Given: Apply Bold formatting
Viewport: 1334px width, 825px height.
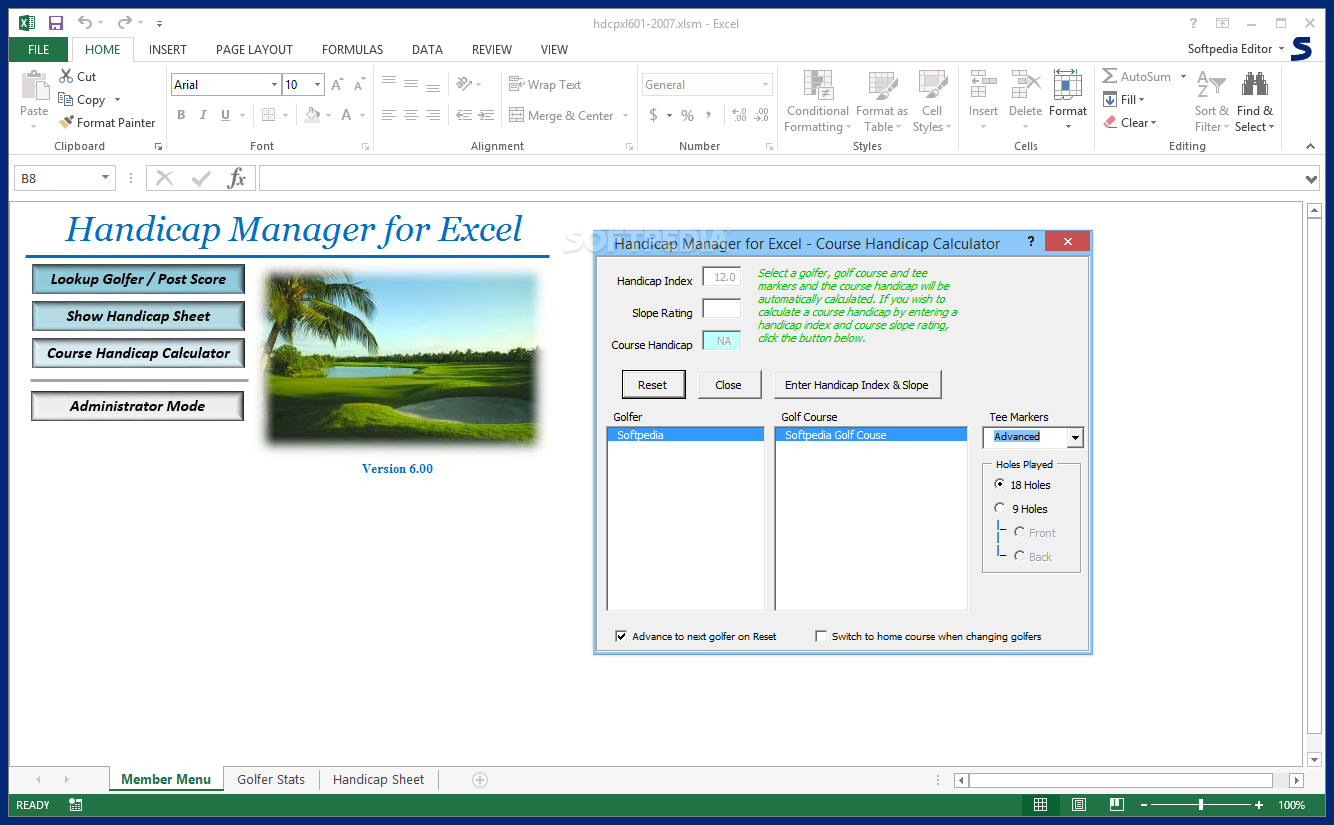Looking at the screenshot, I should coord(181,115).
